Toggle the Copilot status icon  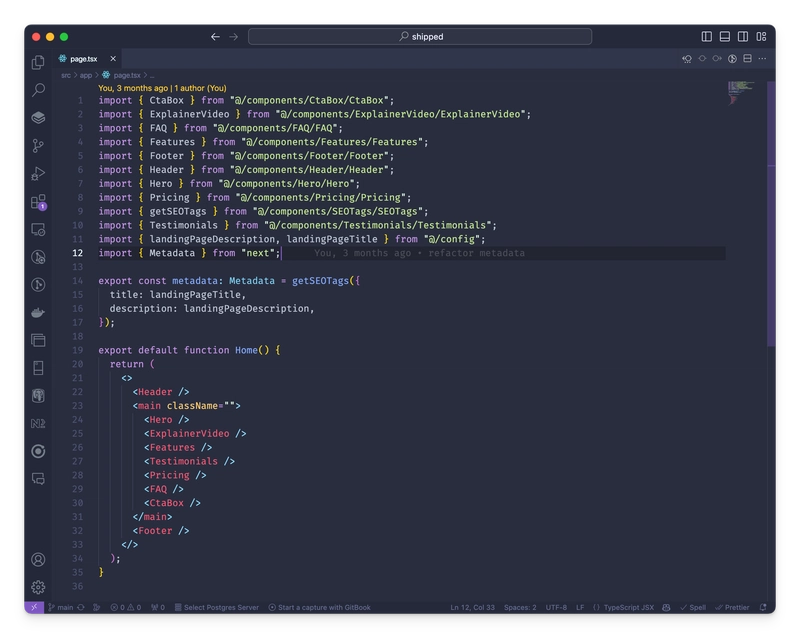[666, 607]
